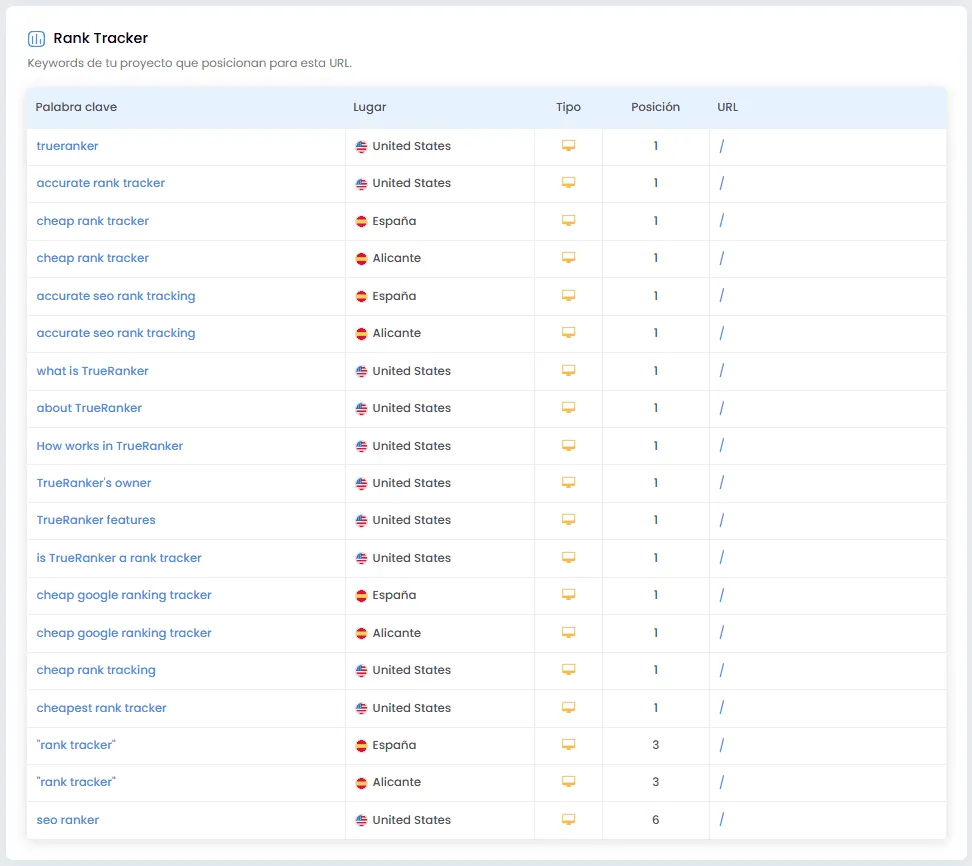Open the TrueRanker's owner keyword
Image resolution: width=972 pixels, height=866 pixels.
coord(94,484)
